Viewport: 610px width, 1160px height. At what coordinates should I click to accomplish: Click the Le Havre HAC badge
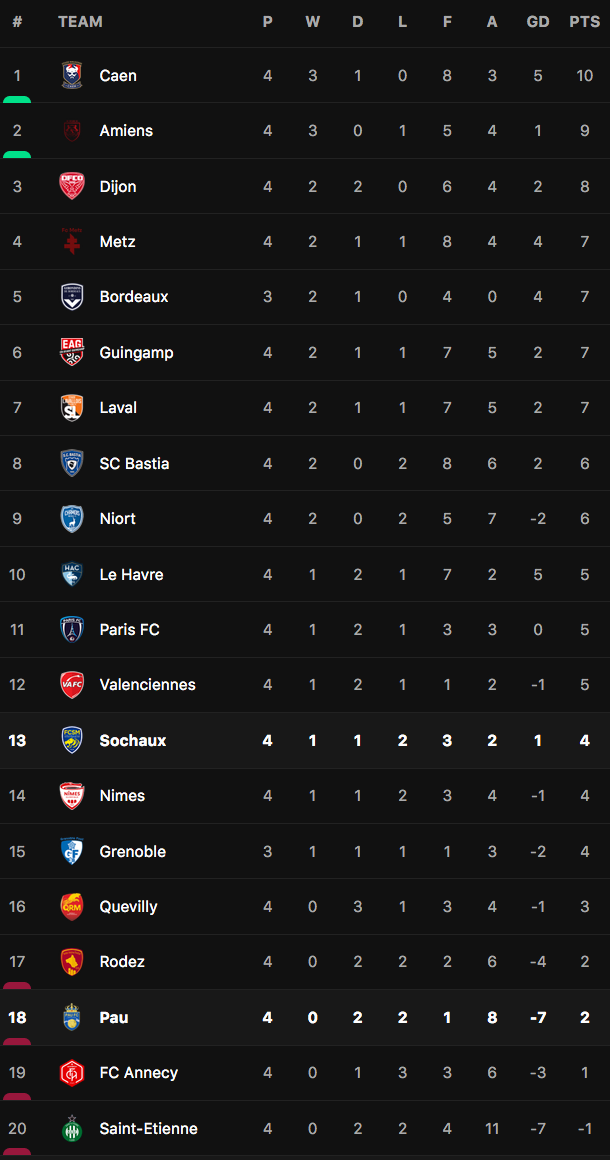(x=72, y=574)
